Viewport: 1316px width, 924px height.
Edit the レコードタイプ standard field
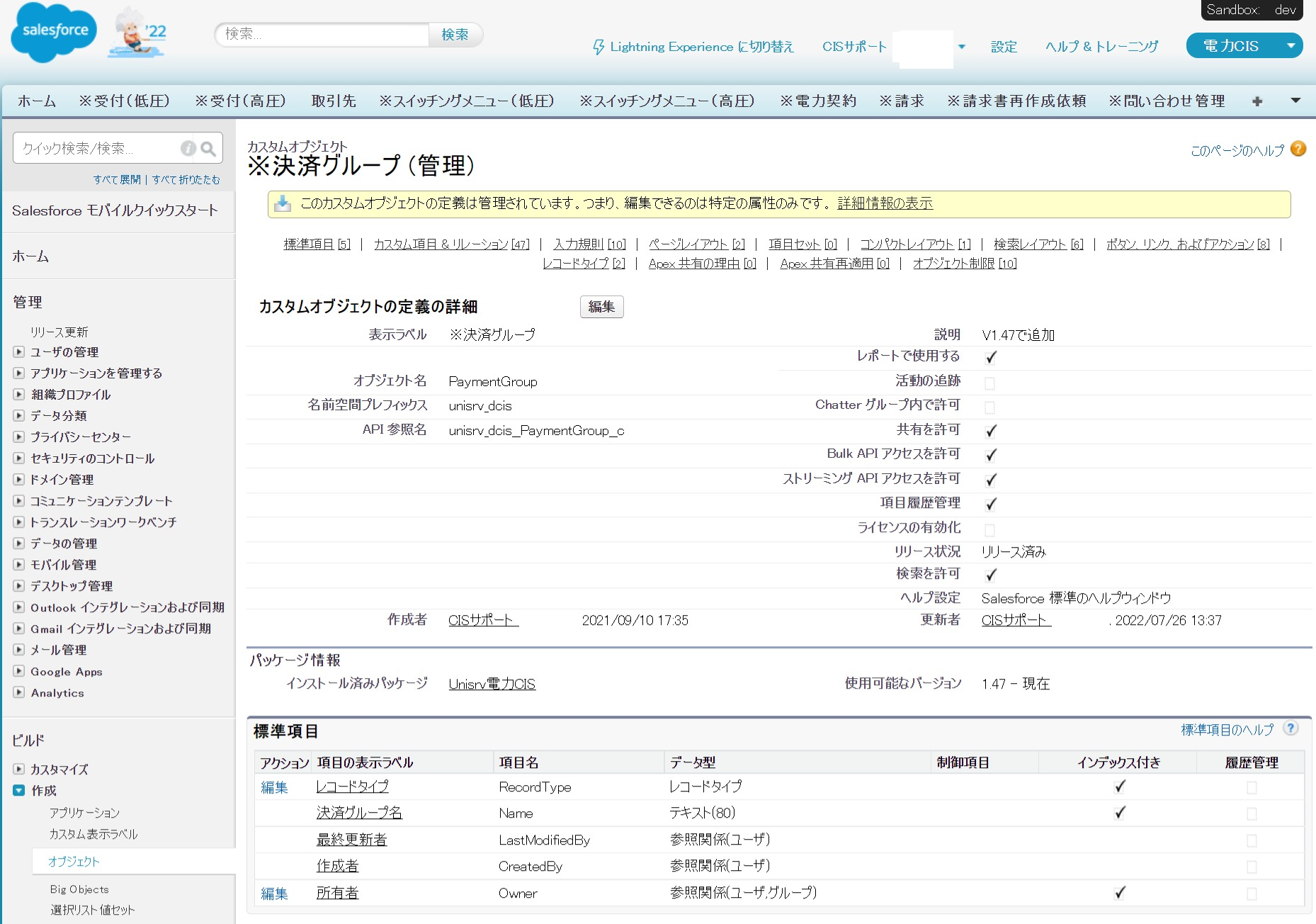pos(274,787)
